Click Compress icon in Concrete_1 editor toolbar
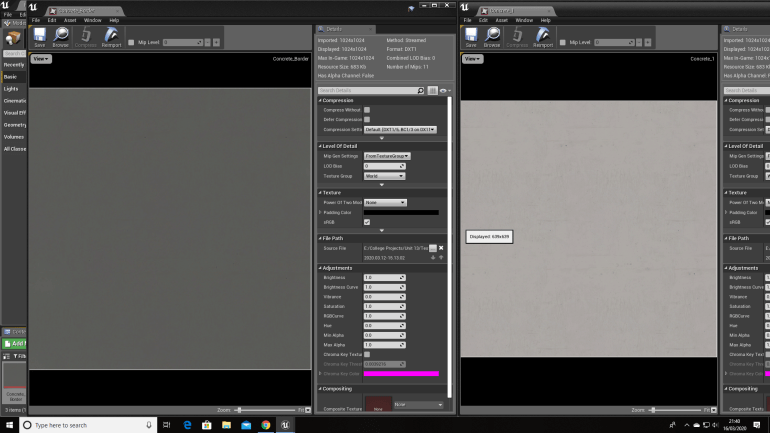 pos(517,37)
